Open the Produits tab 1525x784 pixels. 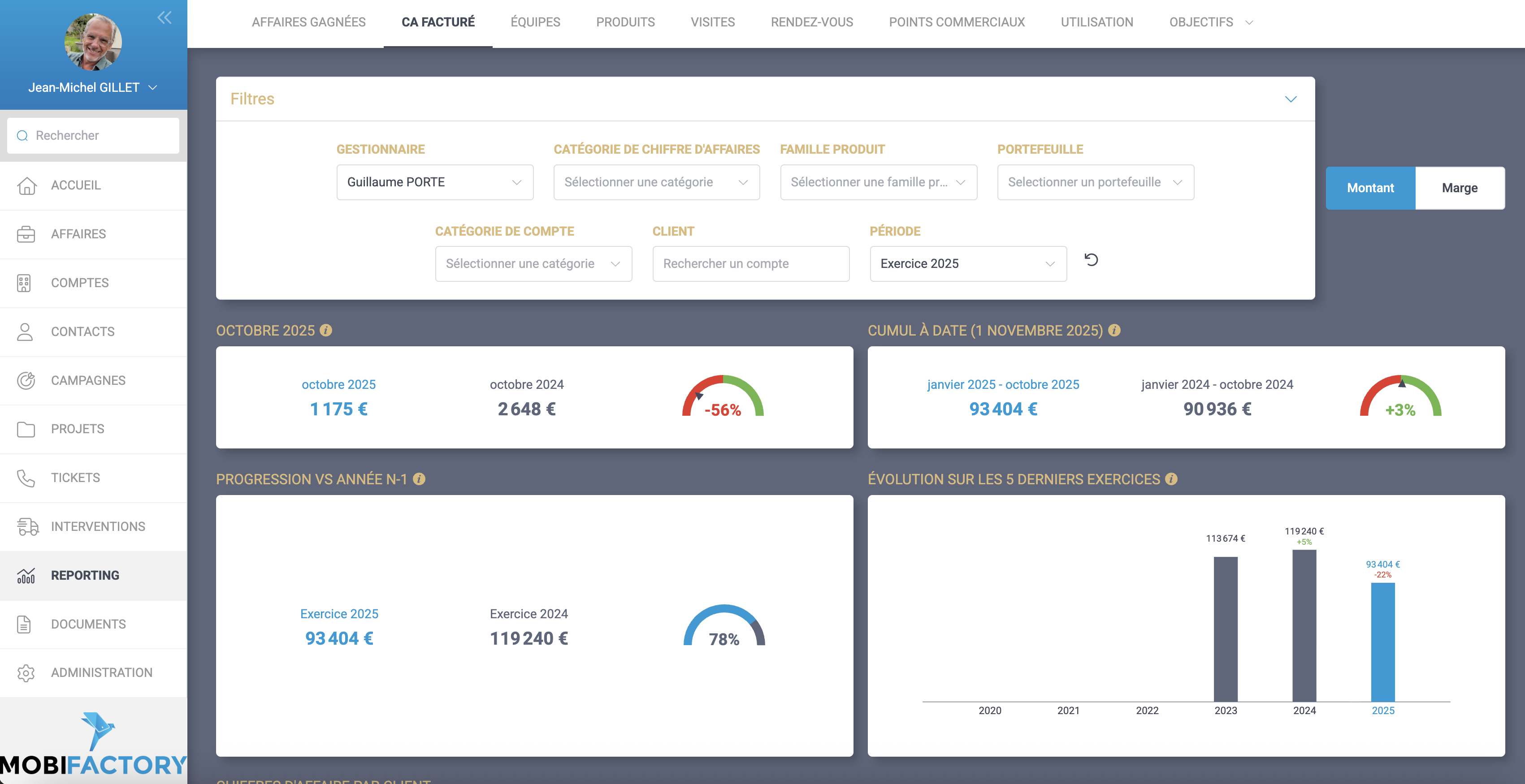[x=625, y=22]
